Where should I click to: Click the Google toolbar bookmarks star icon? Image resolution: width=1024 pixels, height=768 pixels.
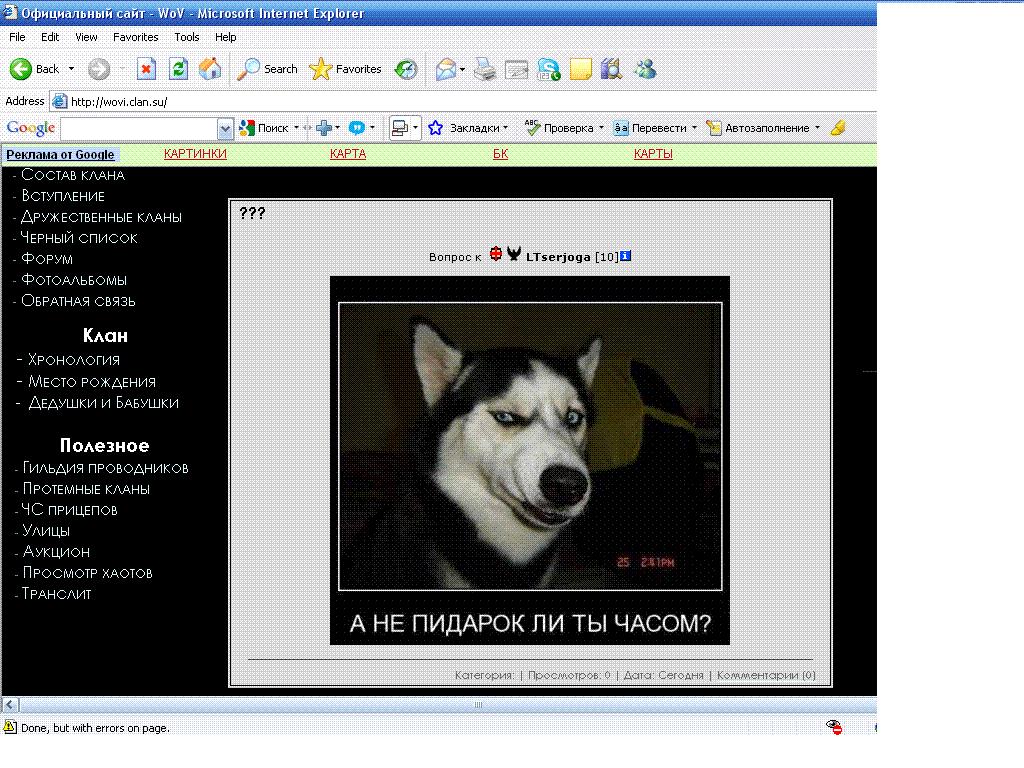click(436, 128)
